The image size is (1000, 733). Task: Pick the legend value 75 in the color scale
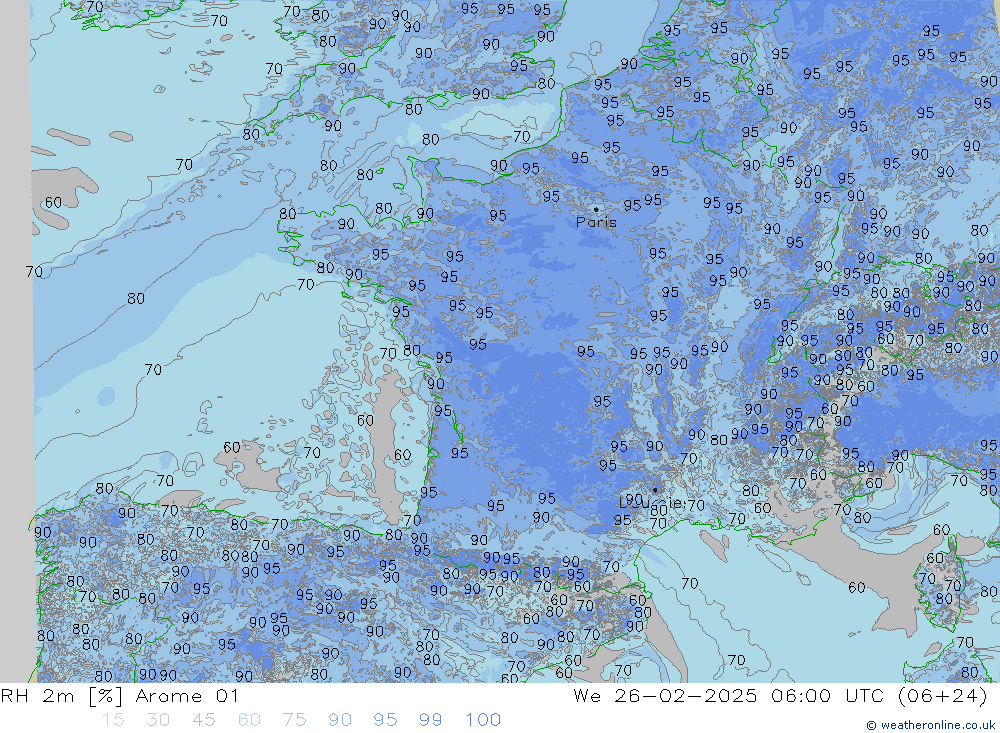[295, 720]
